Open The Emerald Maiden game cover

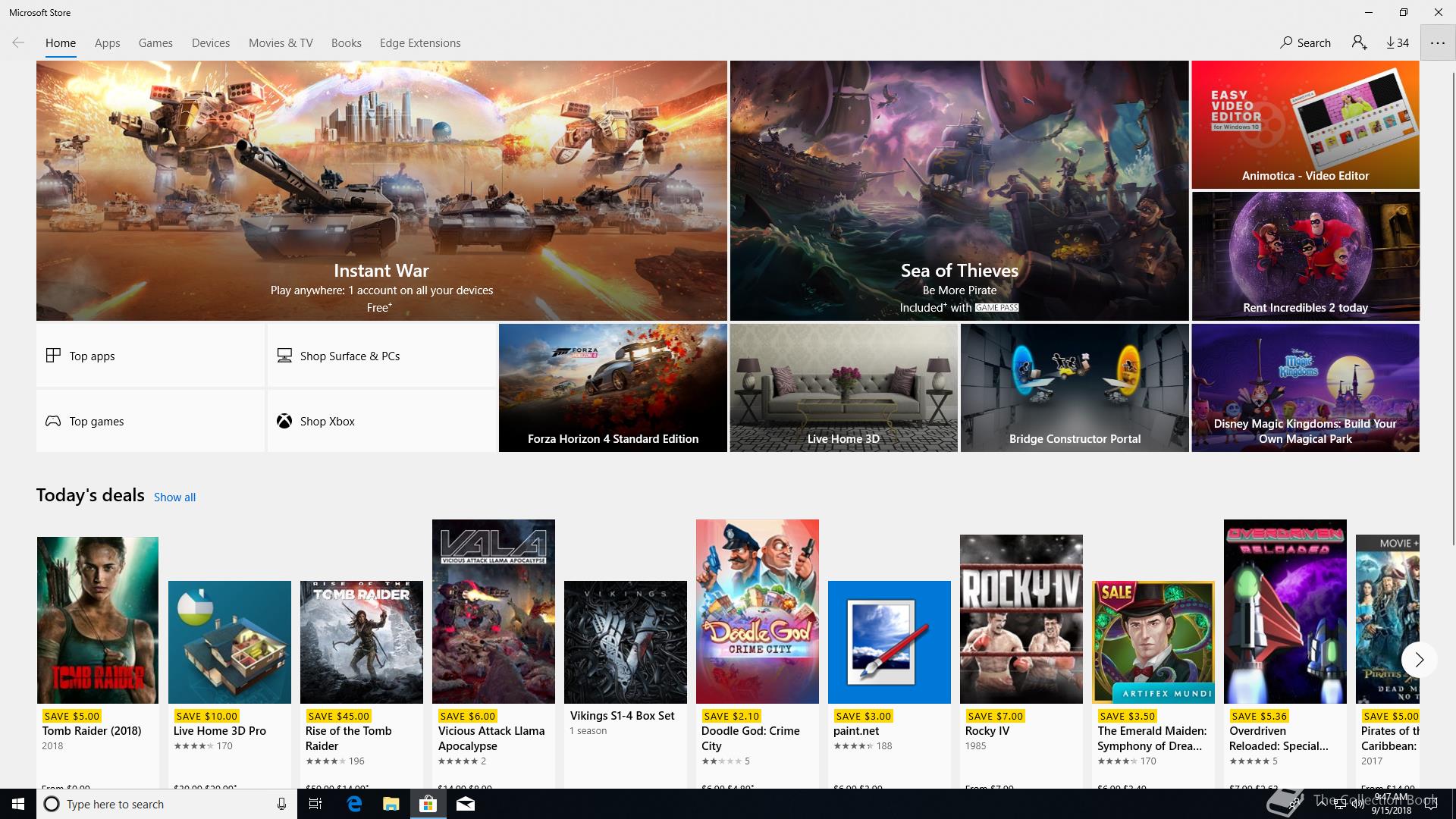pos(1153,642)
